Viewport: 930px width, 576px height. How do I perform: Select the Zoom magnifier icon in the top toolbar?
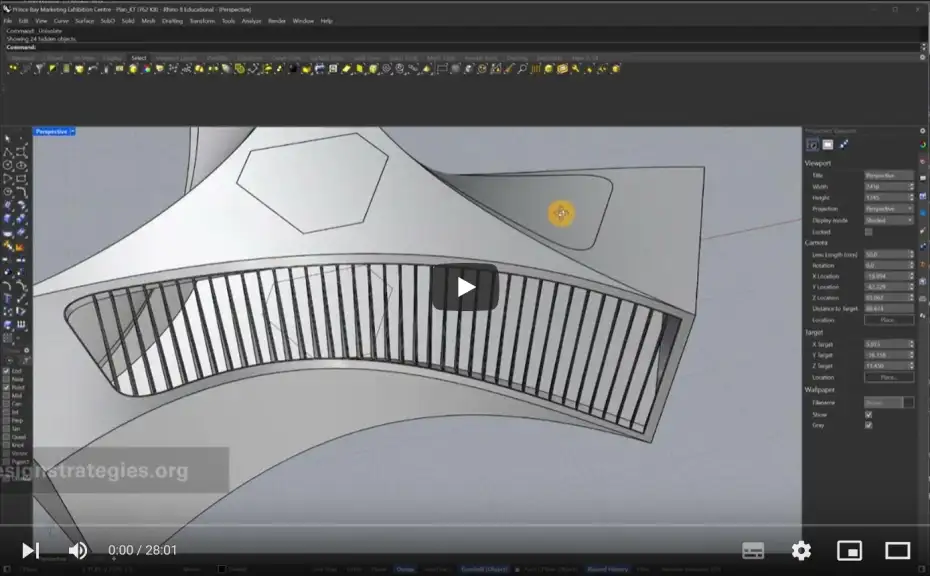pyautogui.click(x=522, y=69)
